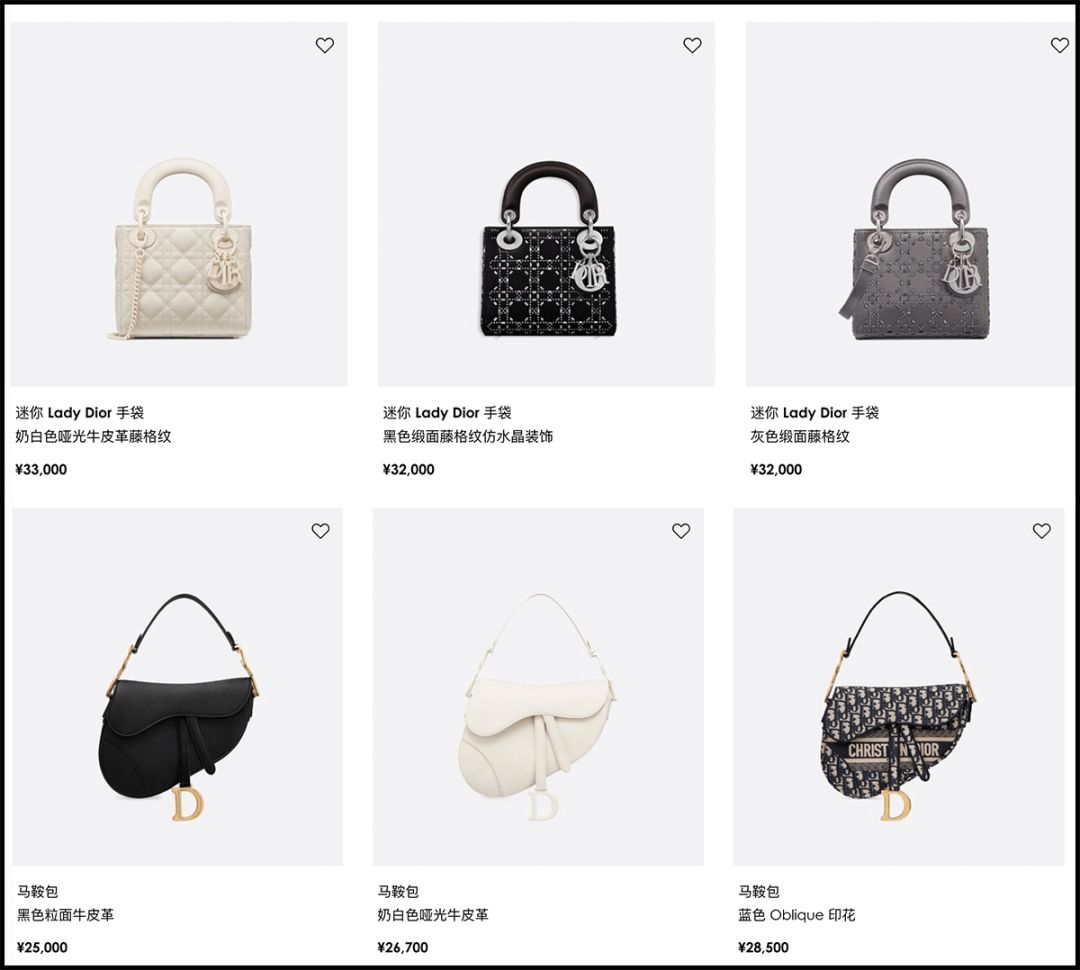Add gray satin Lady Dior to wishlist

tap(1059, 45)
